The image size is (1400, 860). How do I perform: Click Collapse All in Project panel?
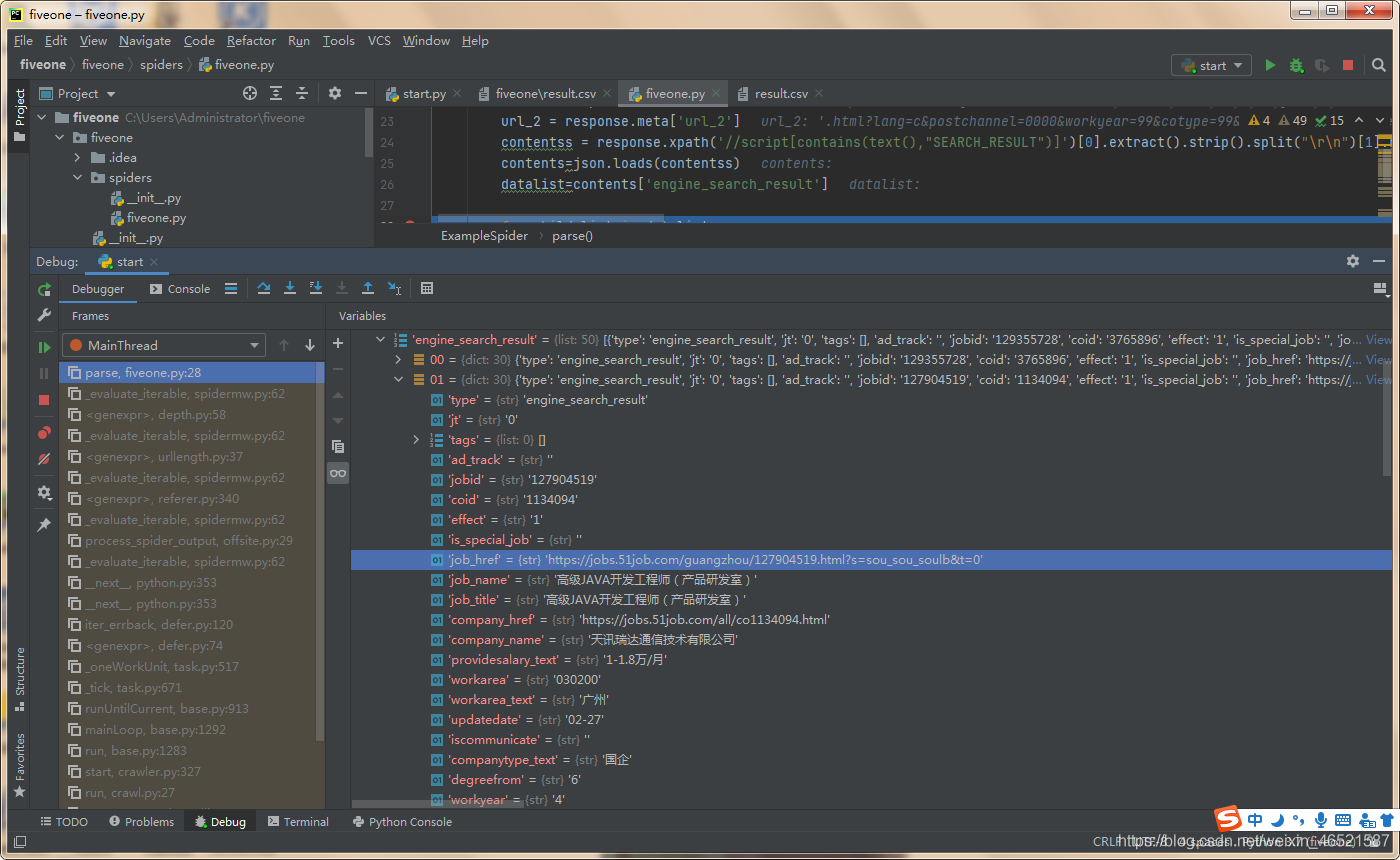[x=302, y=93]
